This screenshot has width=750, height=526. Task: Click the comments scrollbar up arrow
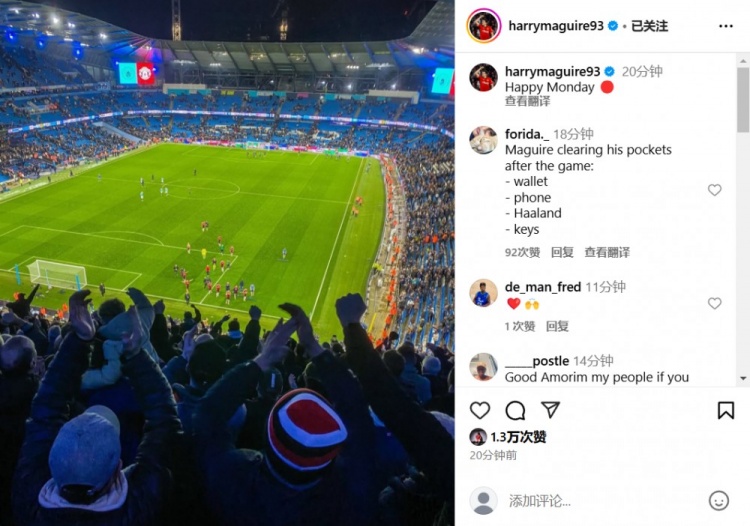click(743, 61)
